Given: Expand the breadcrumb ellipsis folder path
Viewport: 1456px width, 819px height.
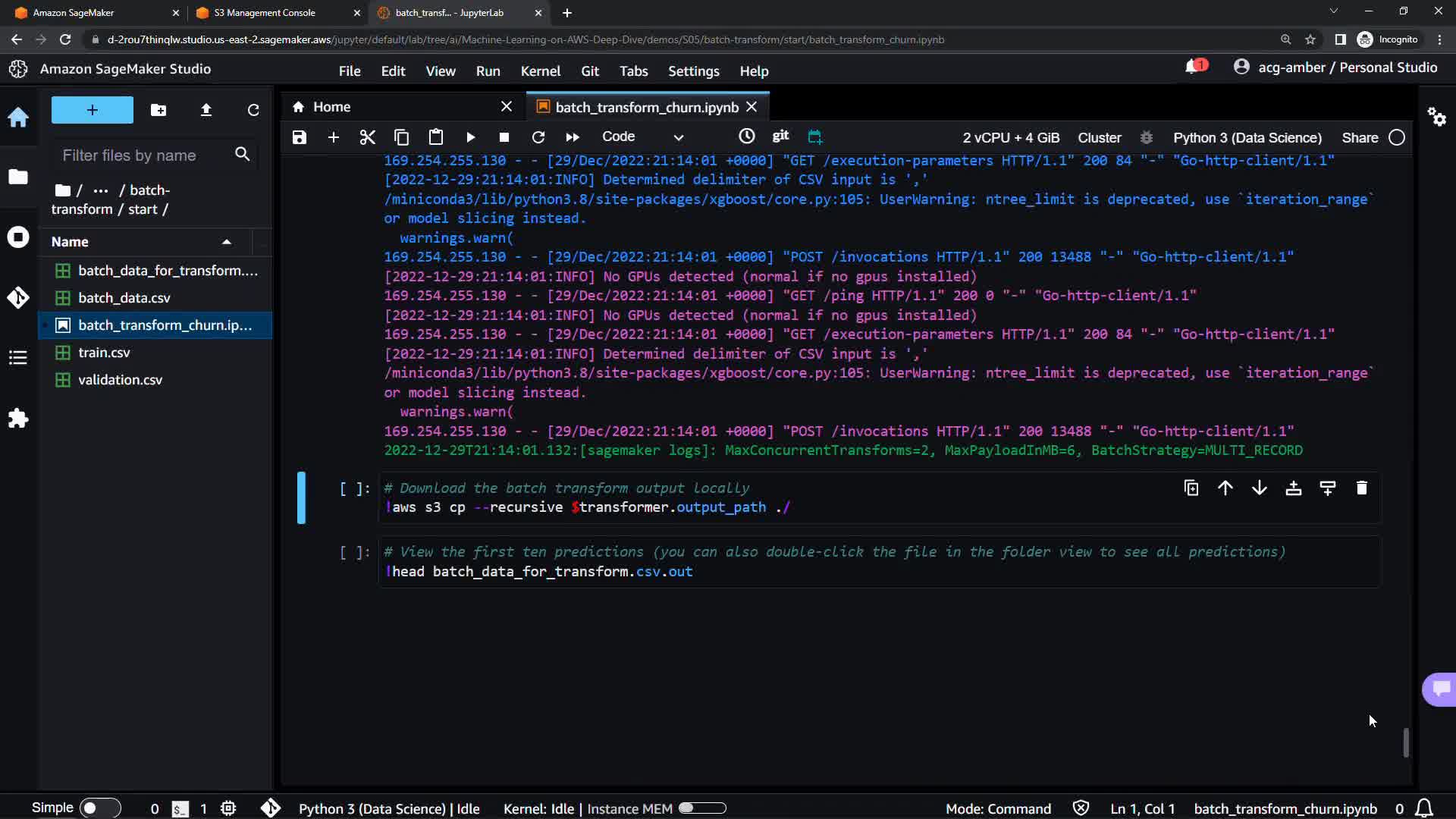Looking at the screenshot, I should point(100,190).
